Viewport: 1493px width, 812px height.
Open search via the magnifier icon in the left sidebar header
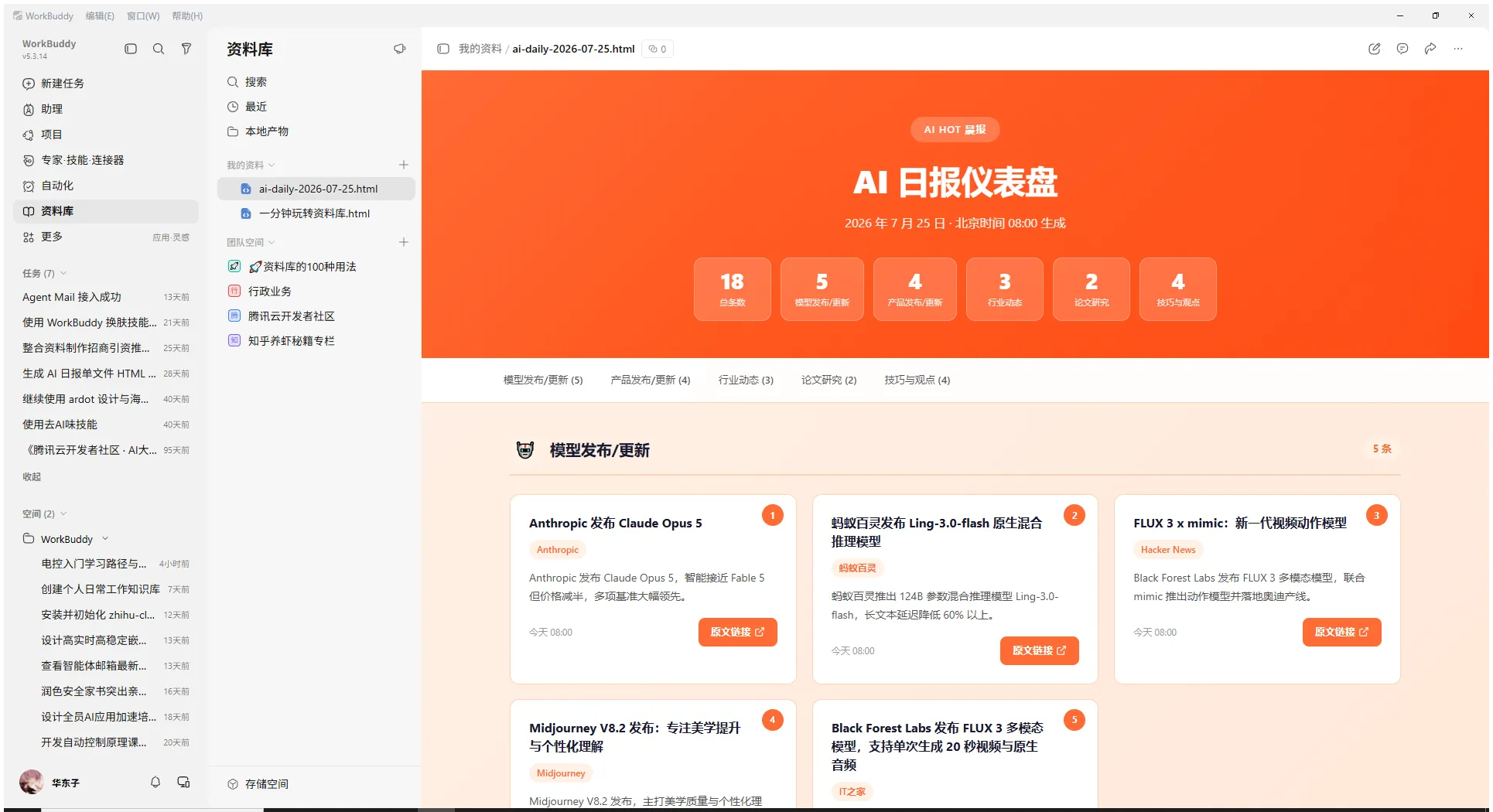[x=159, y=49]
